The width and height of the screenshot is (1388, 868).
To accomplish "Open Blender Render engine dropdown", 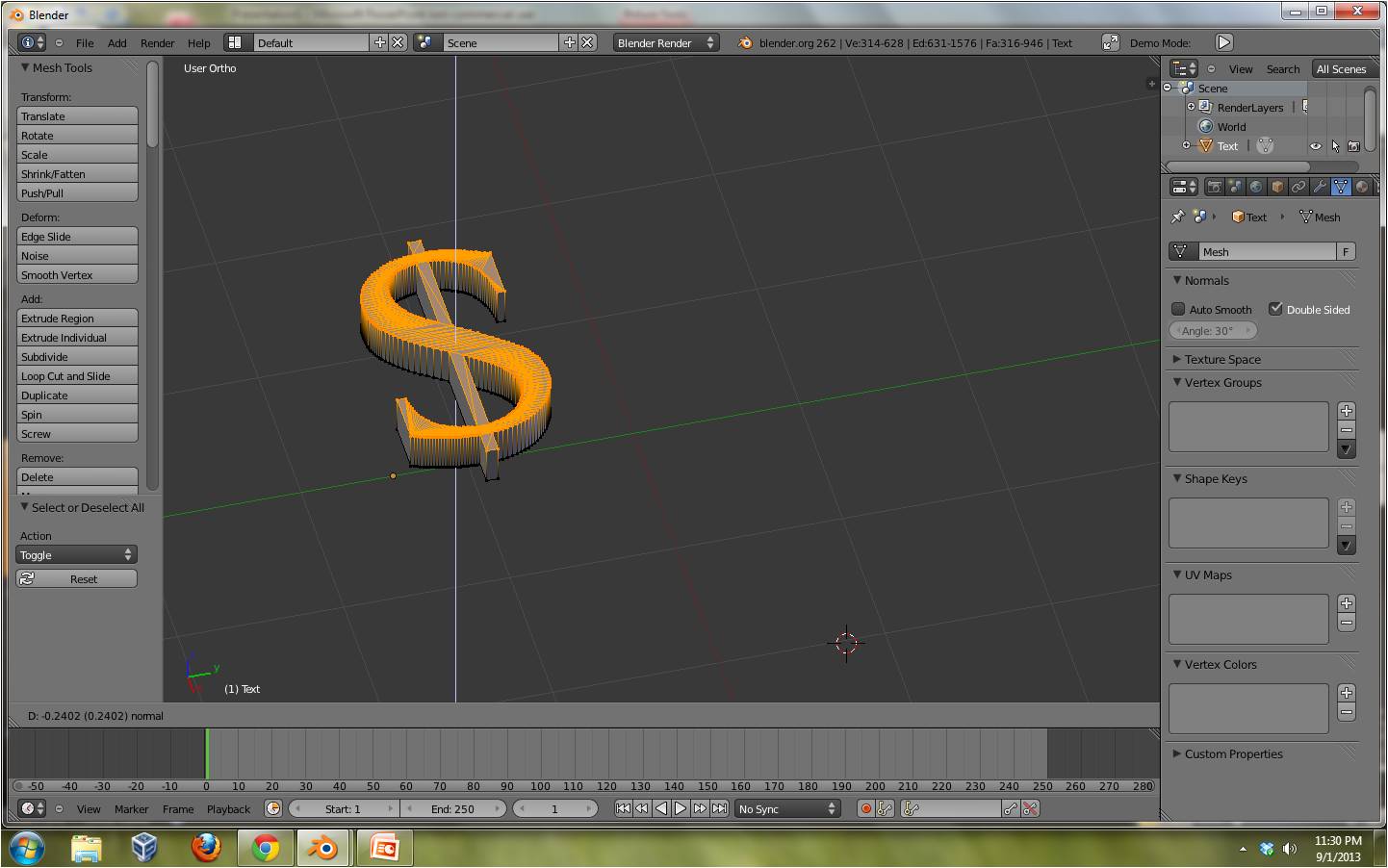I will 666,42.
